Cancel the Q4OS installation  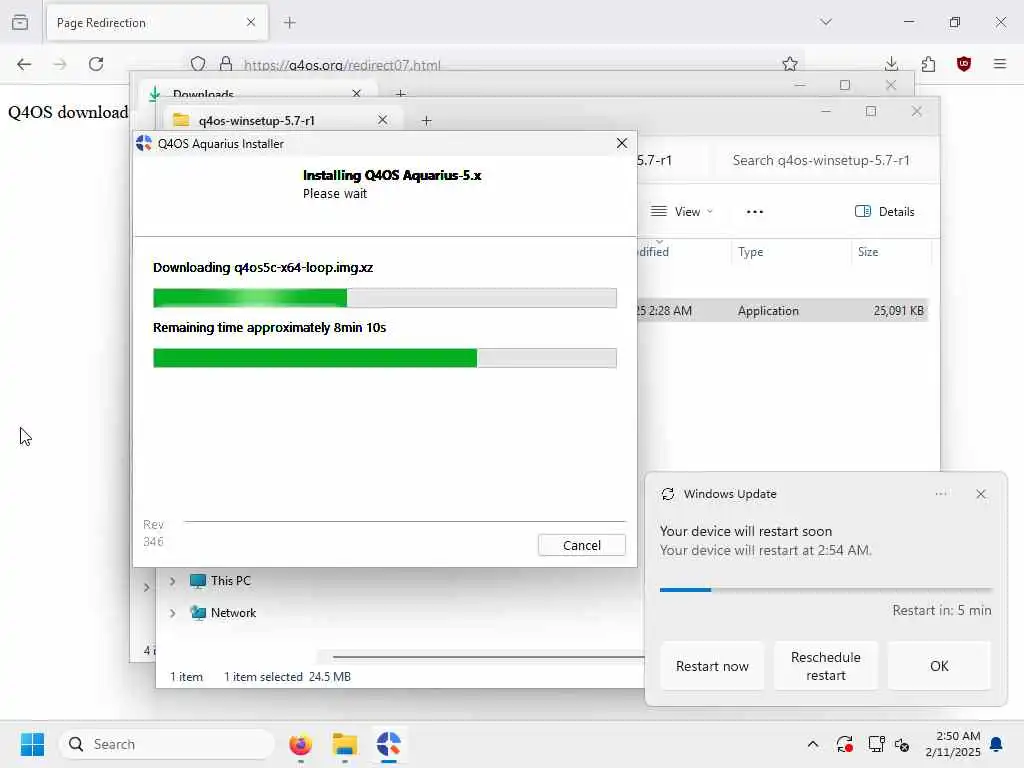(x=581, y=545)
